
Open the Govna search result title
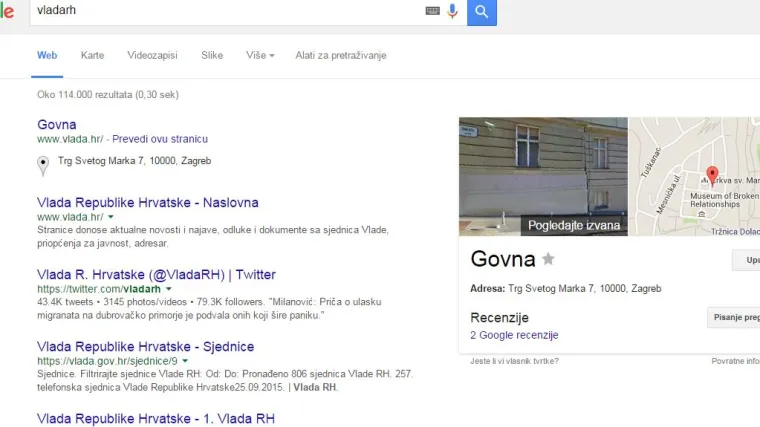coord(57,125)
